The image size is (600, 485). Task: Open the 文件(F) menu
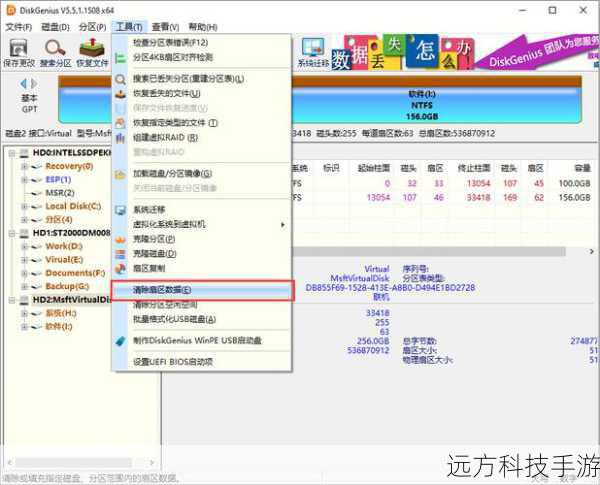pyautogui.click(x=18, y=27)
